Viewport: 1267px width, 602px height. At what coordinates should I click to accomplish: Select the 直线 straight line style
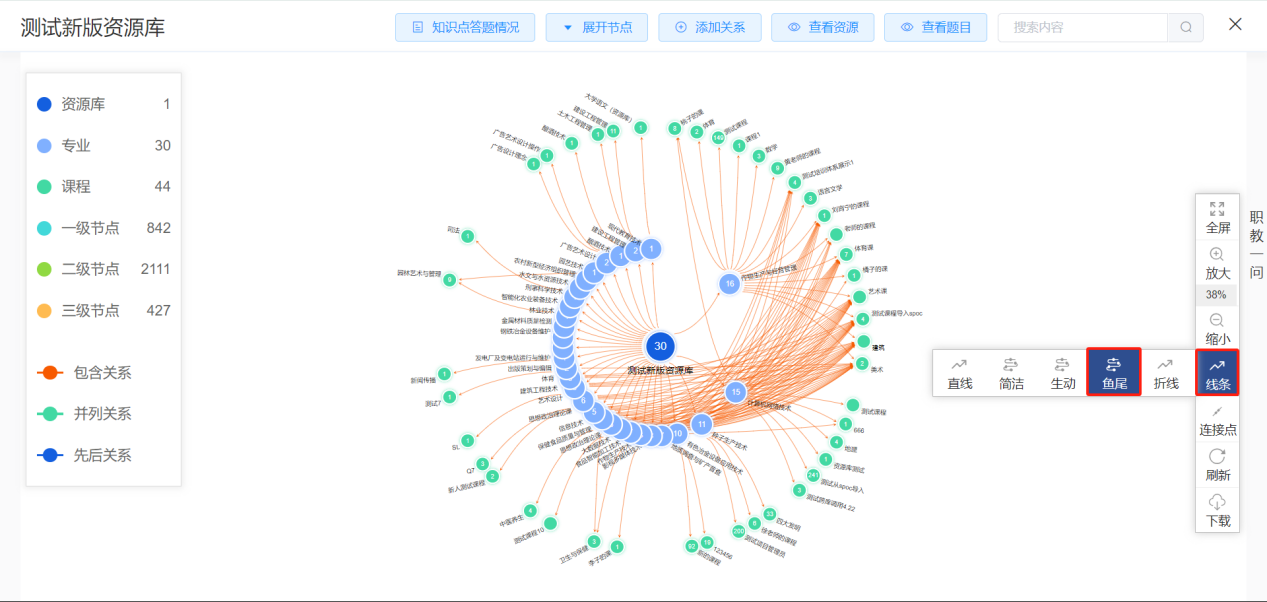(960, 372)
